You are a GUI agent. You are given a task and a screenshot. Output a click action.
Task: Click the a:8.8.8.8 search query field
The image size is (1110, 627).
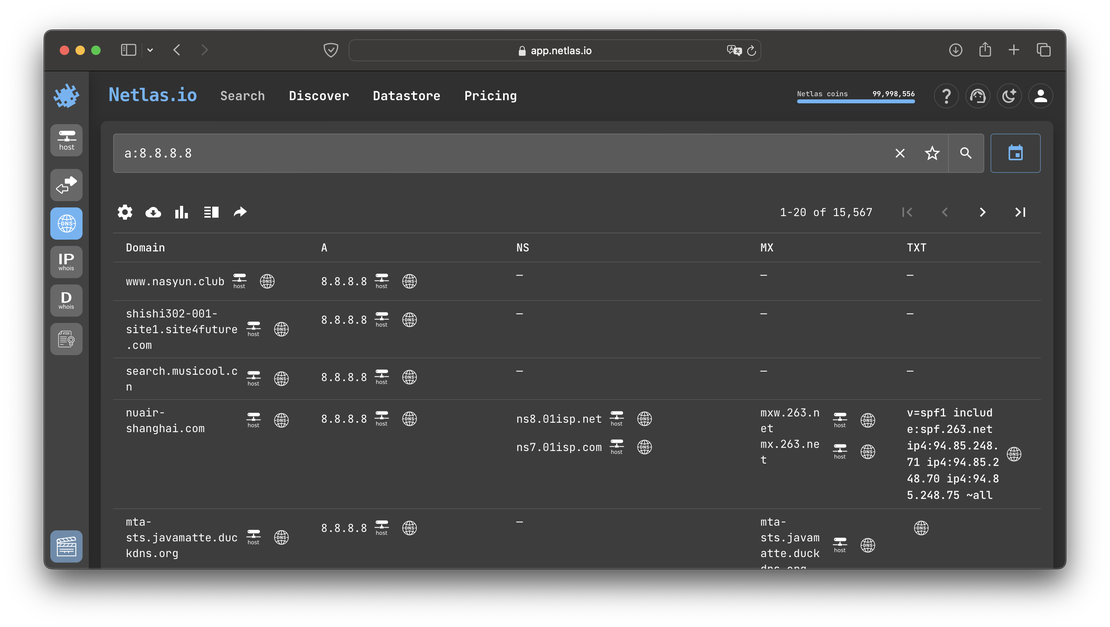pyautogui.click(x=500, y=153)
